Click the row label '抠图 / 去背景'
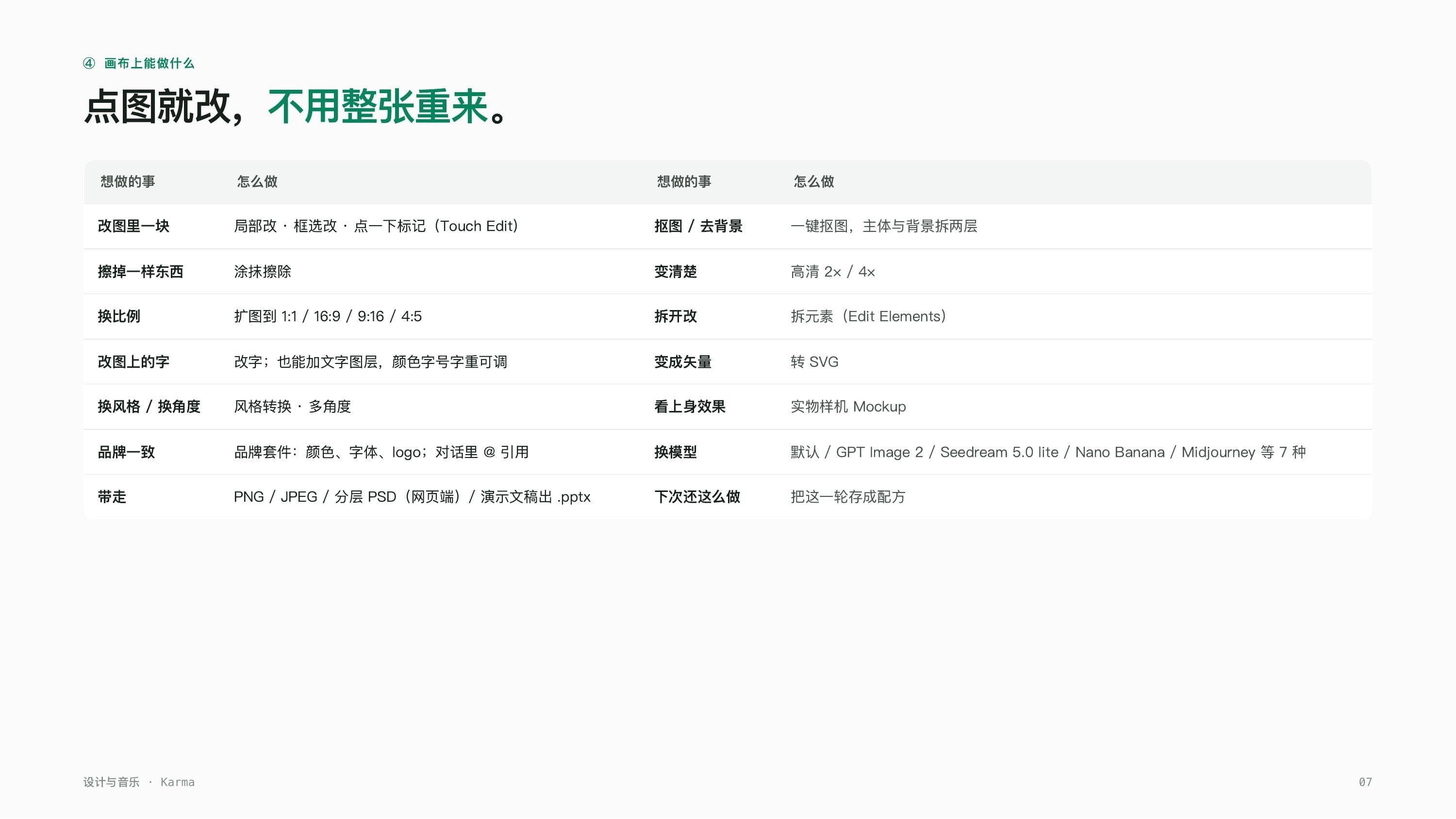The height and width of the screenshot is (819, 1456). point(698,226)
